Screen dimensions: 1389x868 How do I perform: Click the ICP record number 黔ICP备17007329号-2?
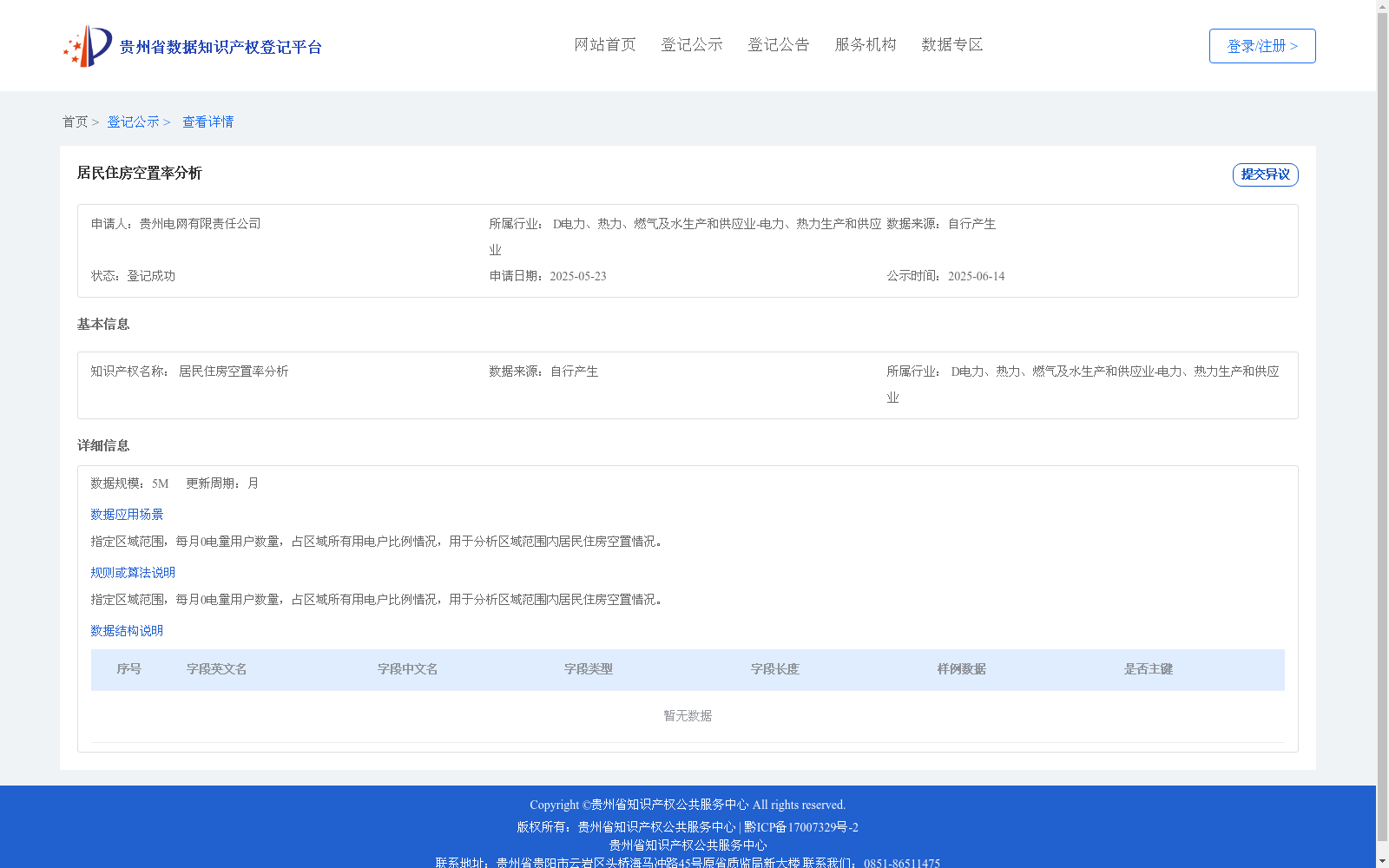801,827
